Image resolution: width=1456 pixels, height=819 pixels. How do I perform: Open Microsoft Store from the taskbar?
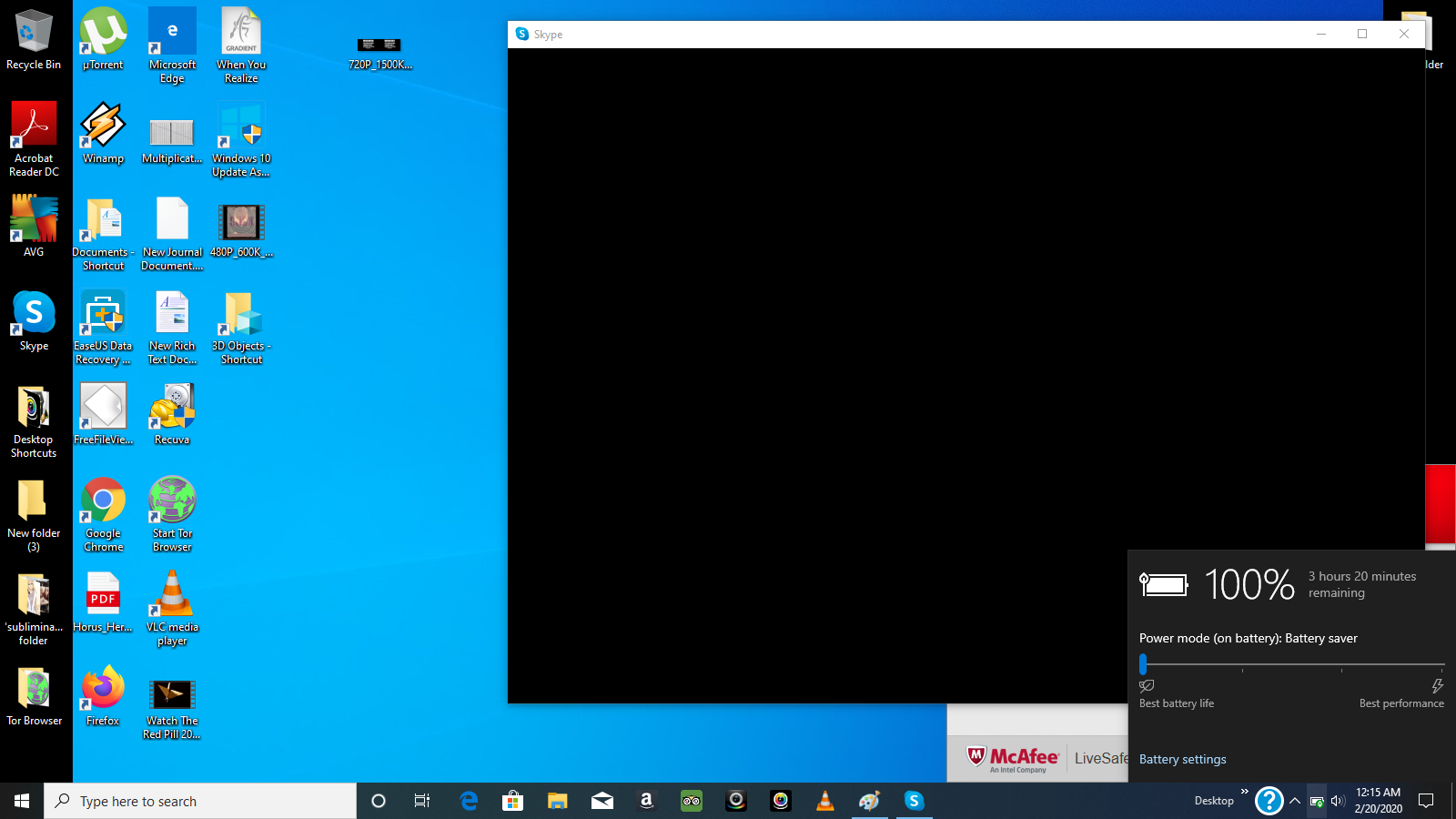pyautogui.click(x=513, y=801)
